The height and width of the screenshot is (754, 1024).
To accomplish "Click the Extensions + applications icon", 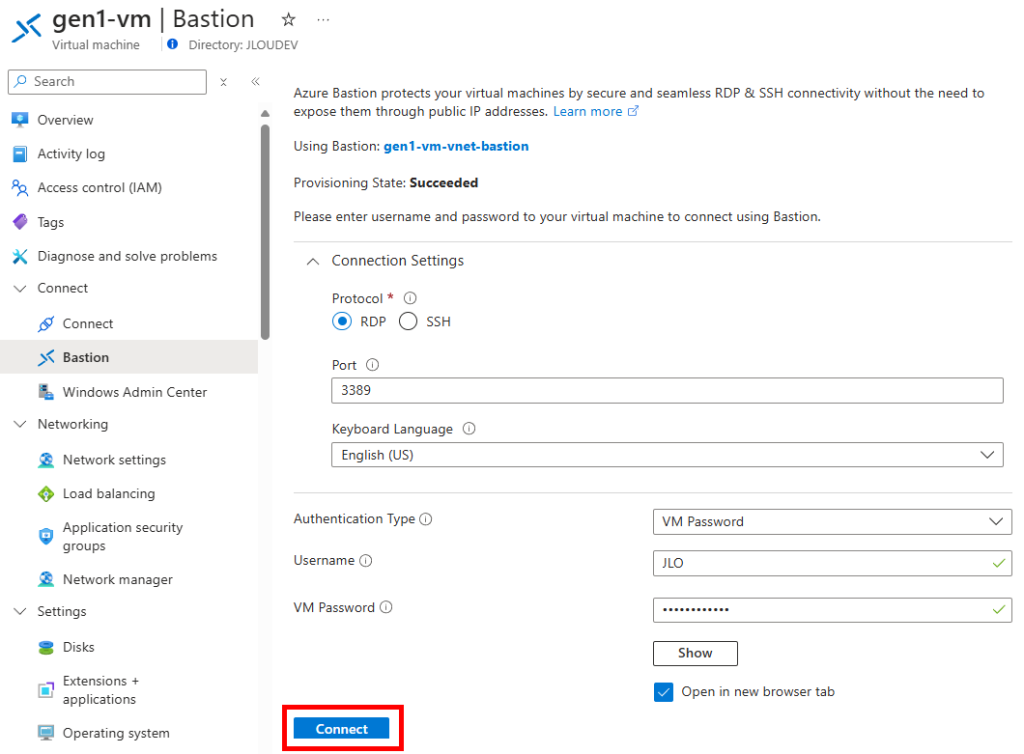I will [46, 690].
